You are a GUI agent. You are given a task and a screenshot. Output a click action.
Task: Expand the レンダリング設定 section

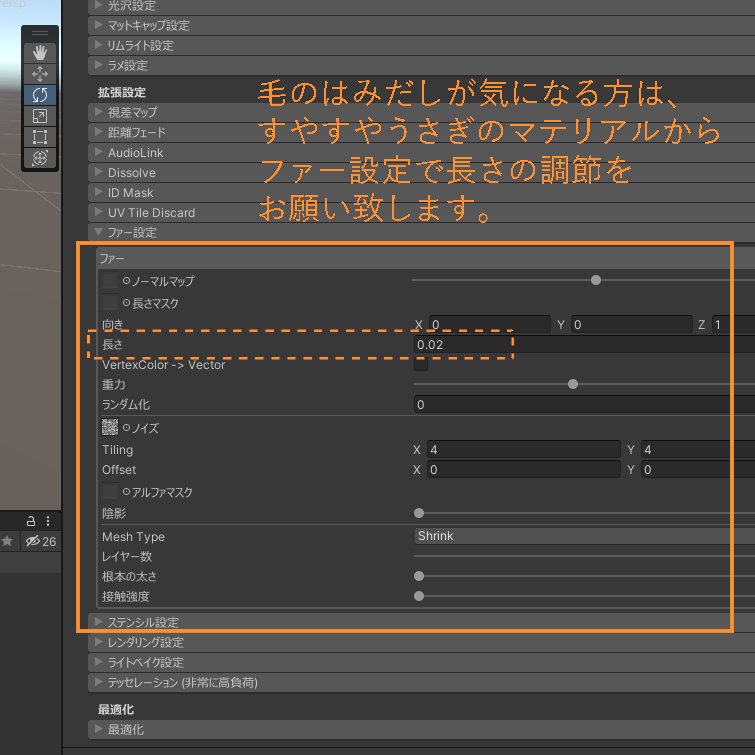(421, 642)
